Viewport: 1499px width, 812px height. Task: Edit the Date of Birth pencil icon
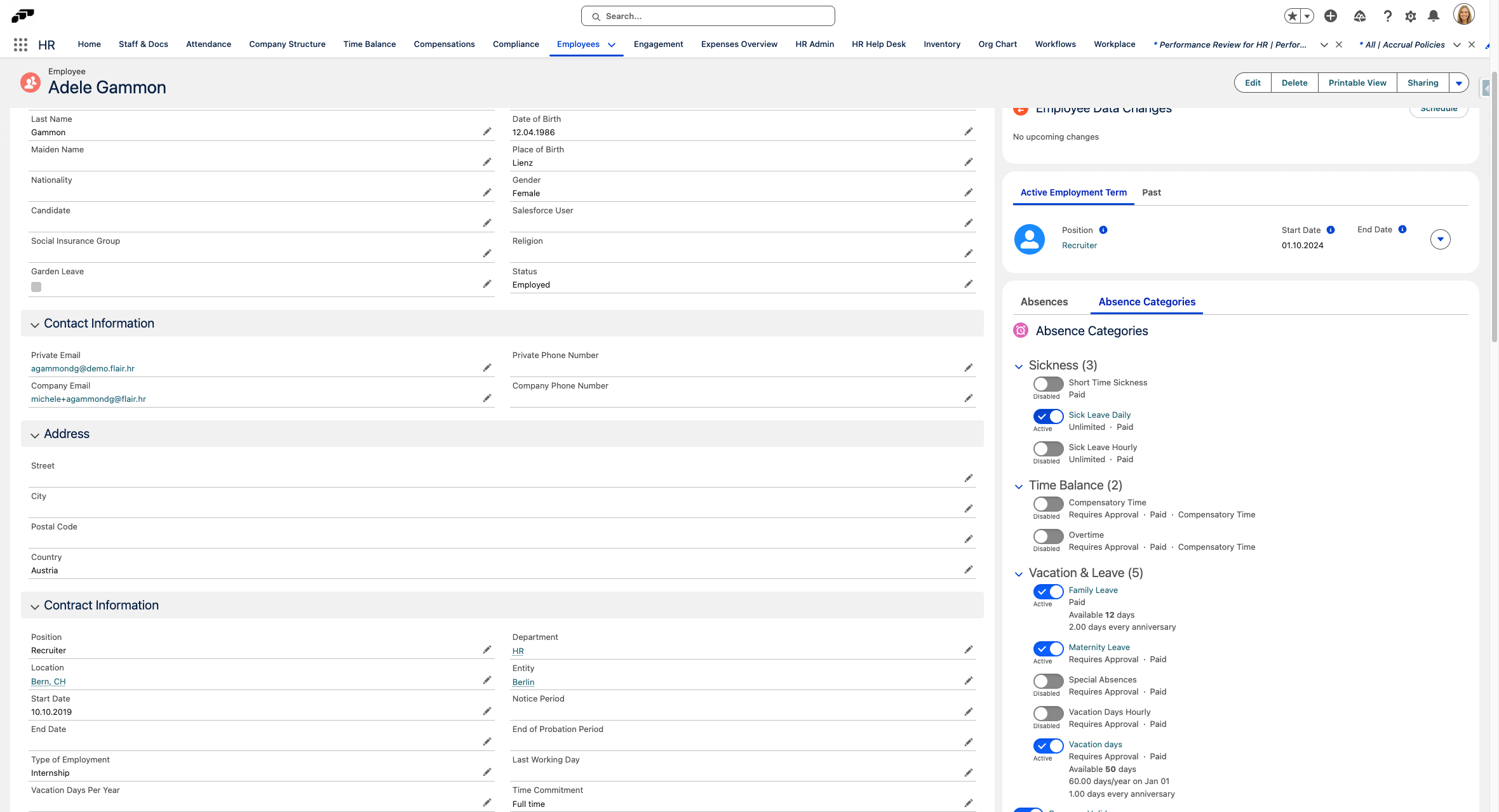click(x=968, y=131)
